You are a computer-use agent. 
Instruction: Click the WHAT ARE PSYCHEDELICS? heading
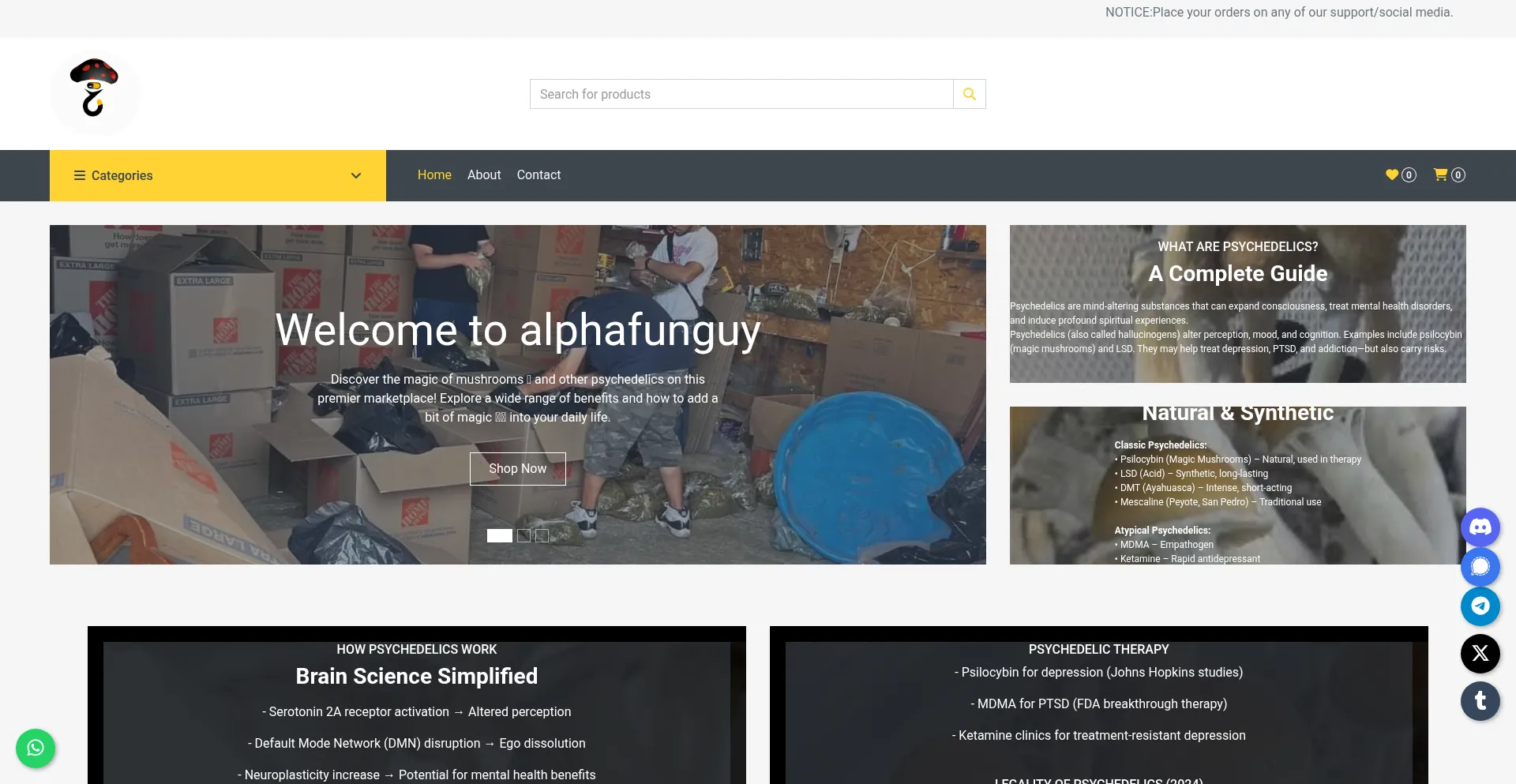tap(1238, 247)
